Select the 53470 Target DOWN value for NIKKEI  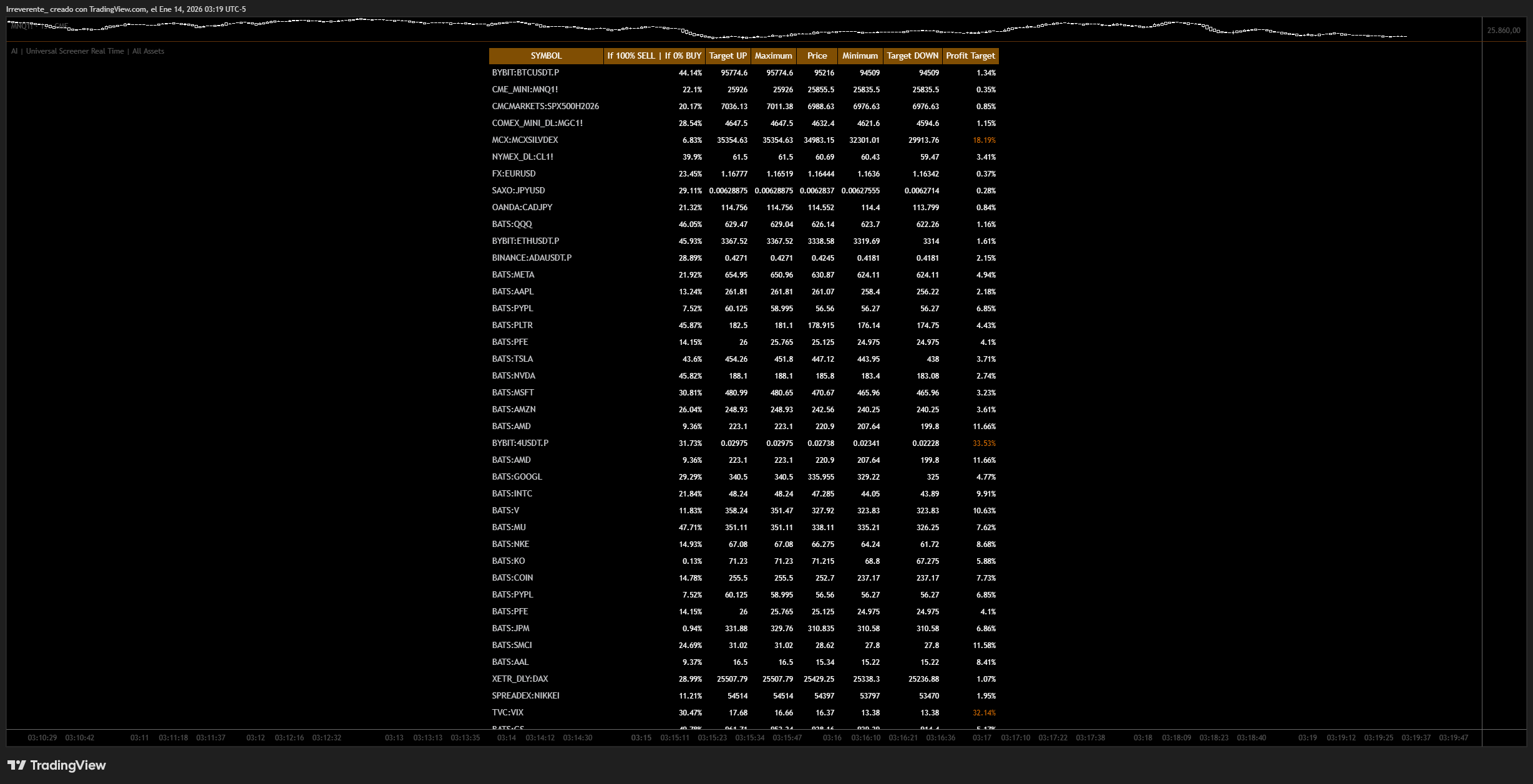[x=930, y=696]
